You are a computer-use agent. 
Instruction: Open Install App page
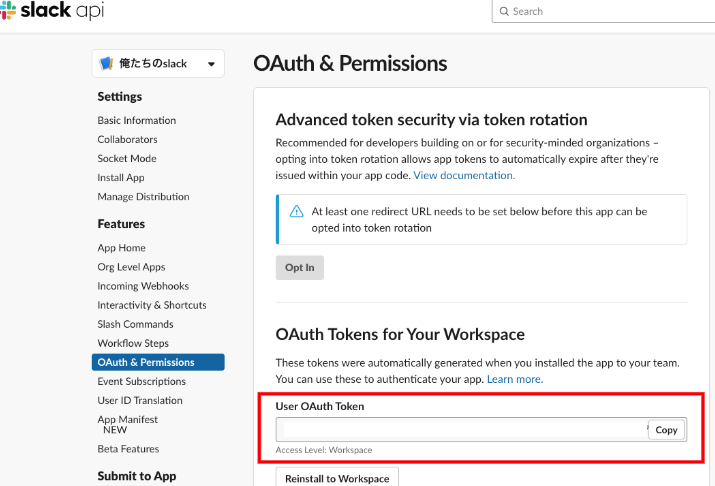tap(121, 177)
